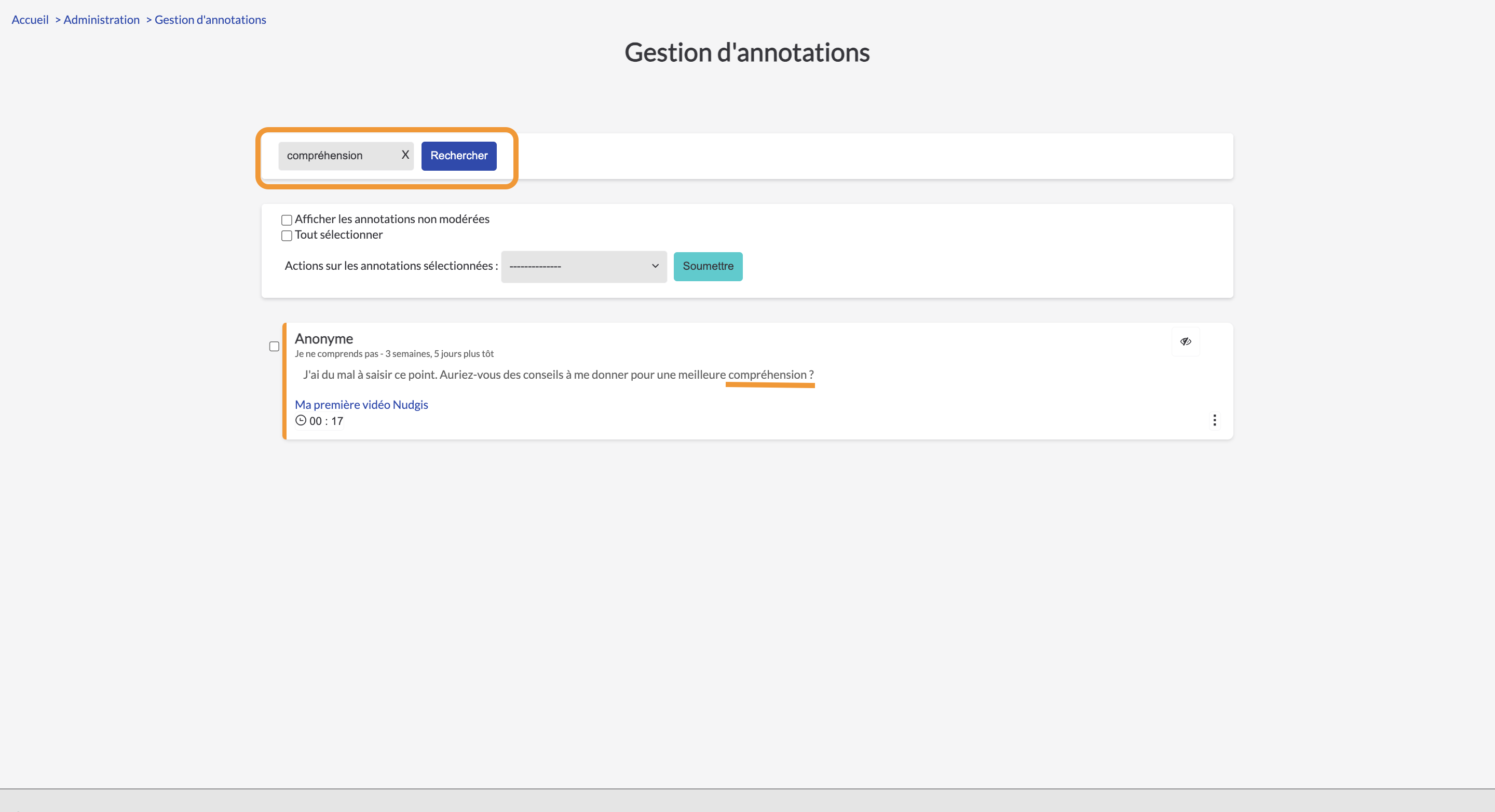Open Administration in the breadcrumb
The height and width of the screenshot is (812, 1495).
tap(102, 20)
